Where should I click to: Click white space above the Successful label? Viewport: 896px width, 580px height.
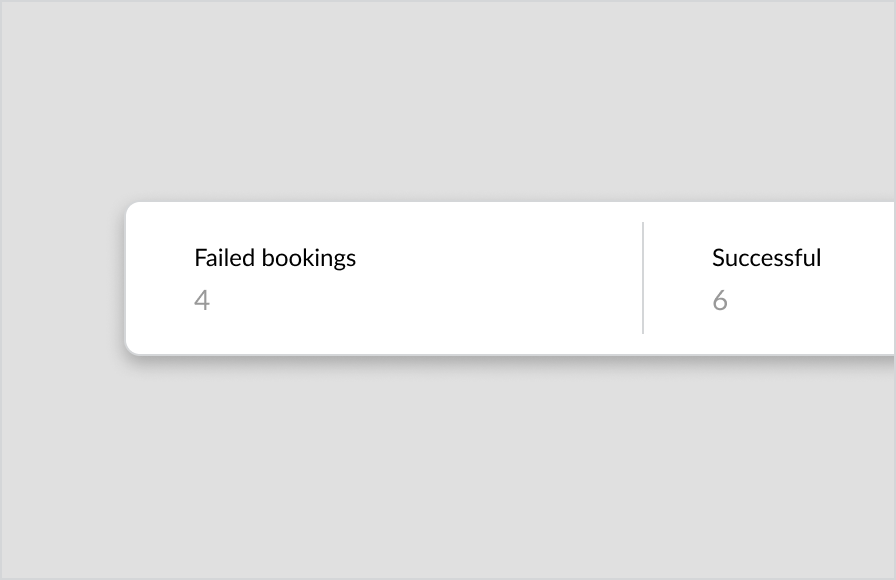[x=766, y=224]
